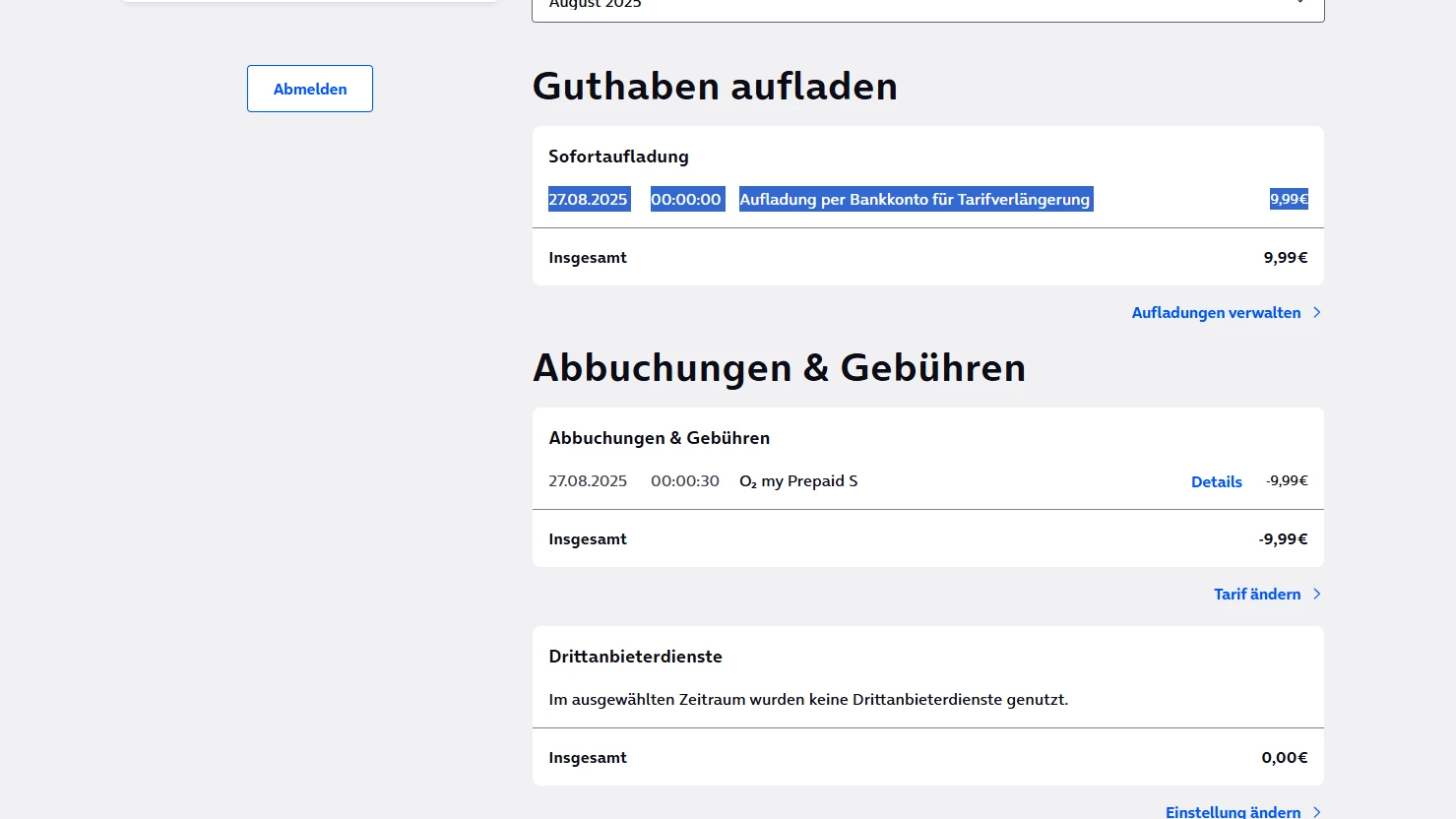Image resolution: width=1456 pixels, height=819 pixels.
Task: Click the 'keine Drittanbieterdienste genutzt' message
Action: [808, 700]
